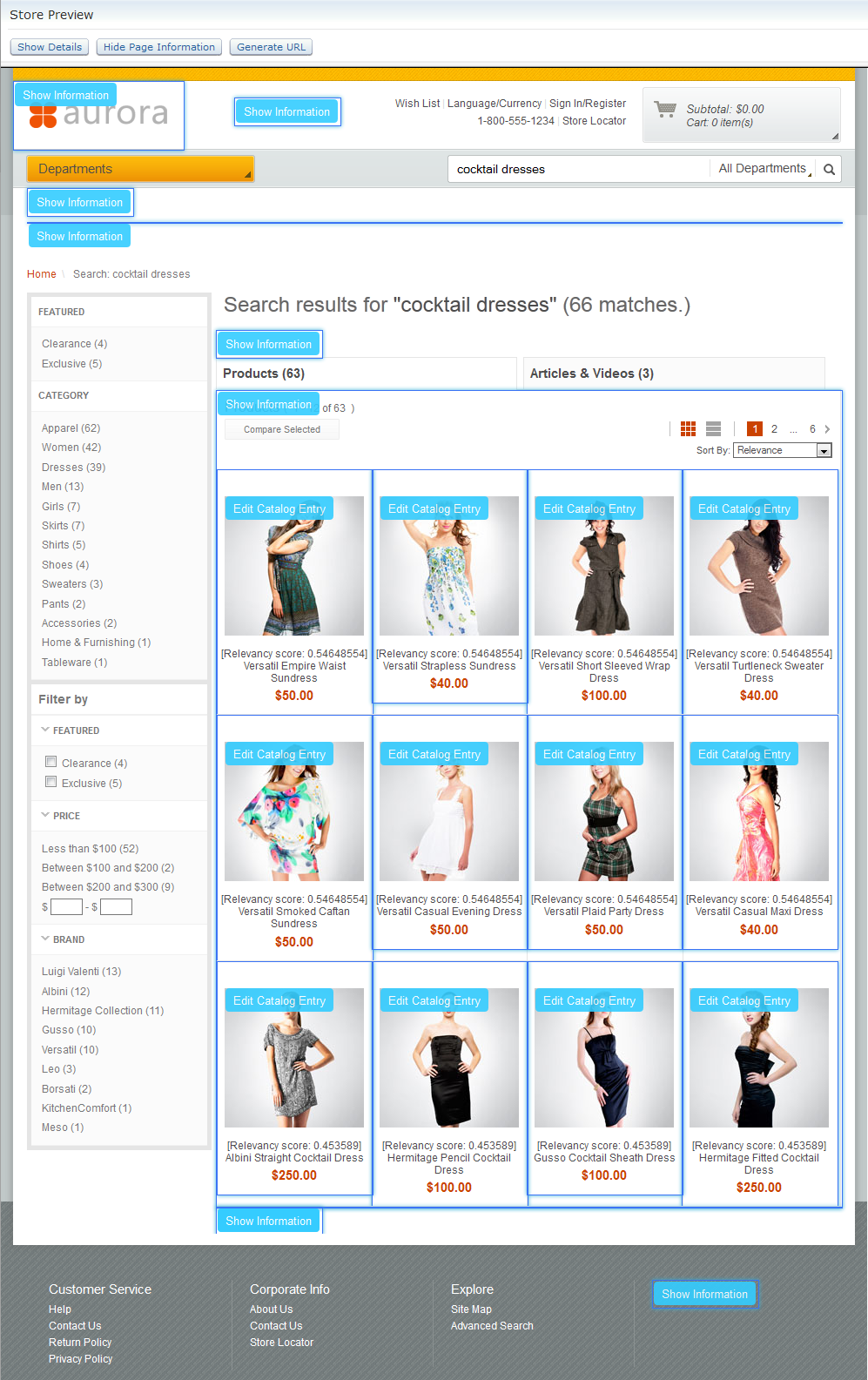The width and height of the screenshot is (868, 1380).
Task: Select the Products (63) tab
Action: click(264, 374)
